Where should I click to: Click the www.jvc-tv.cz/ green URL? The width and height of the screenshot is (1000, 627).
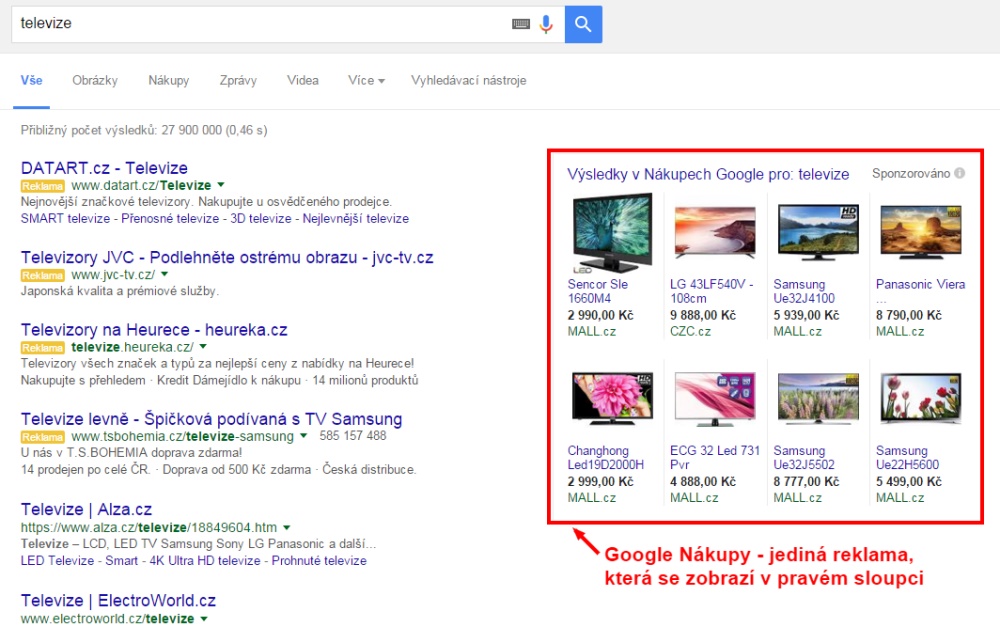pos(113,274)
